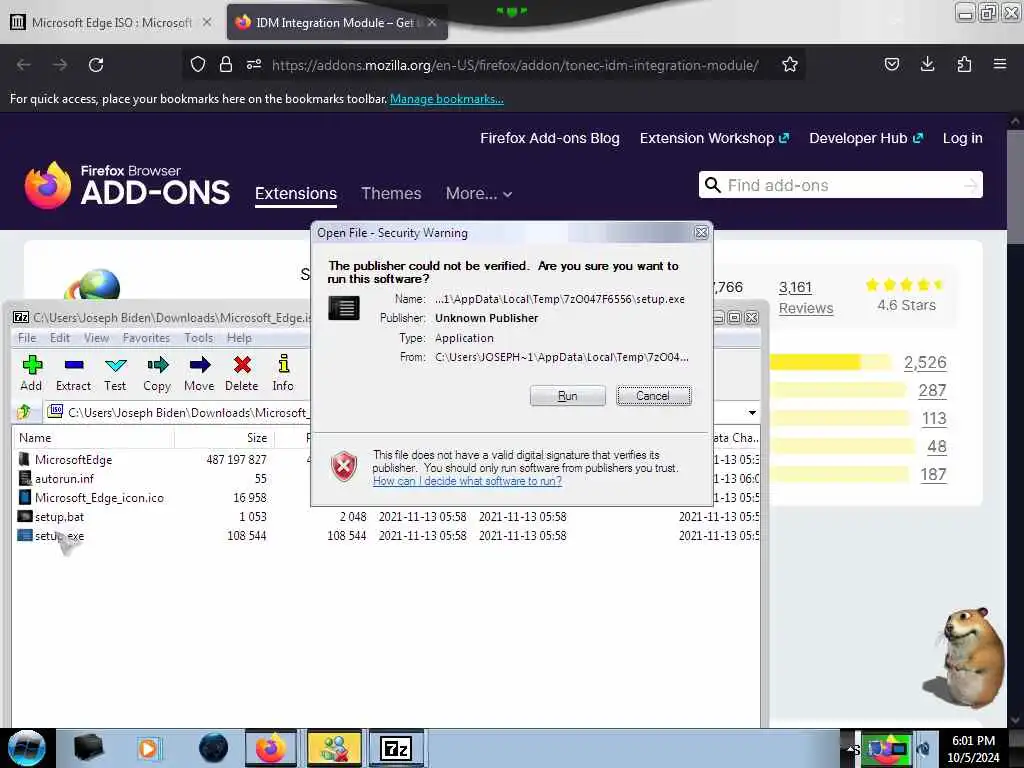Open Windows Start menu
Image resolution: width=1024 pixels, height=768 pixels.
[26, 748]
